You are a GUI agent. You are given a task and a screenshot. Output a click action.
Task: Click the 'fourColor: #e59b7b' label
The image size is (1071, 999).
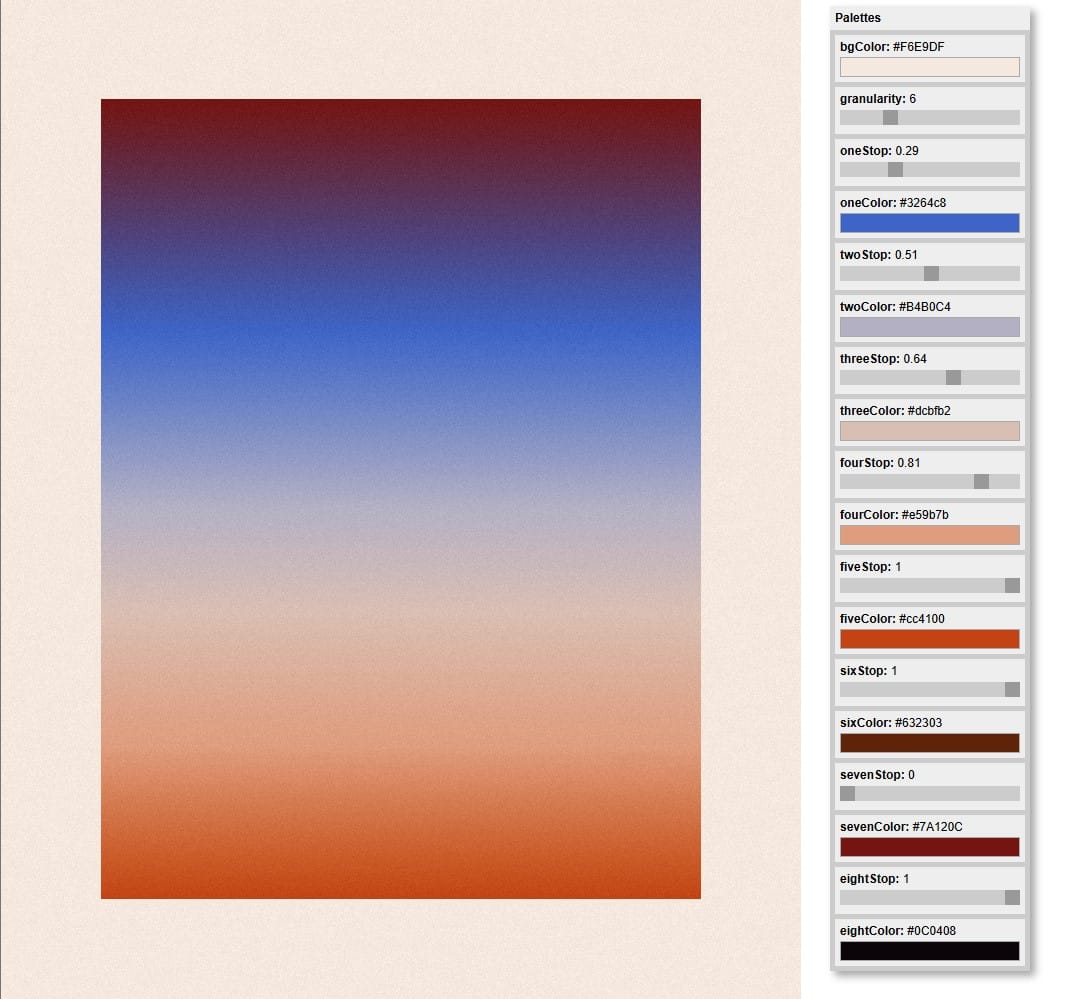(894, 514)
